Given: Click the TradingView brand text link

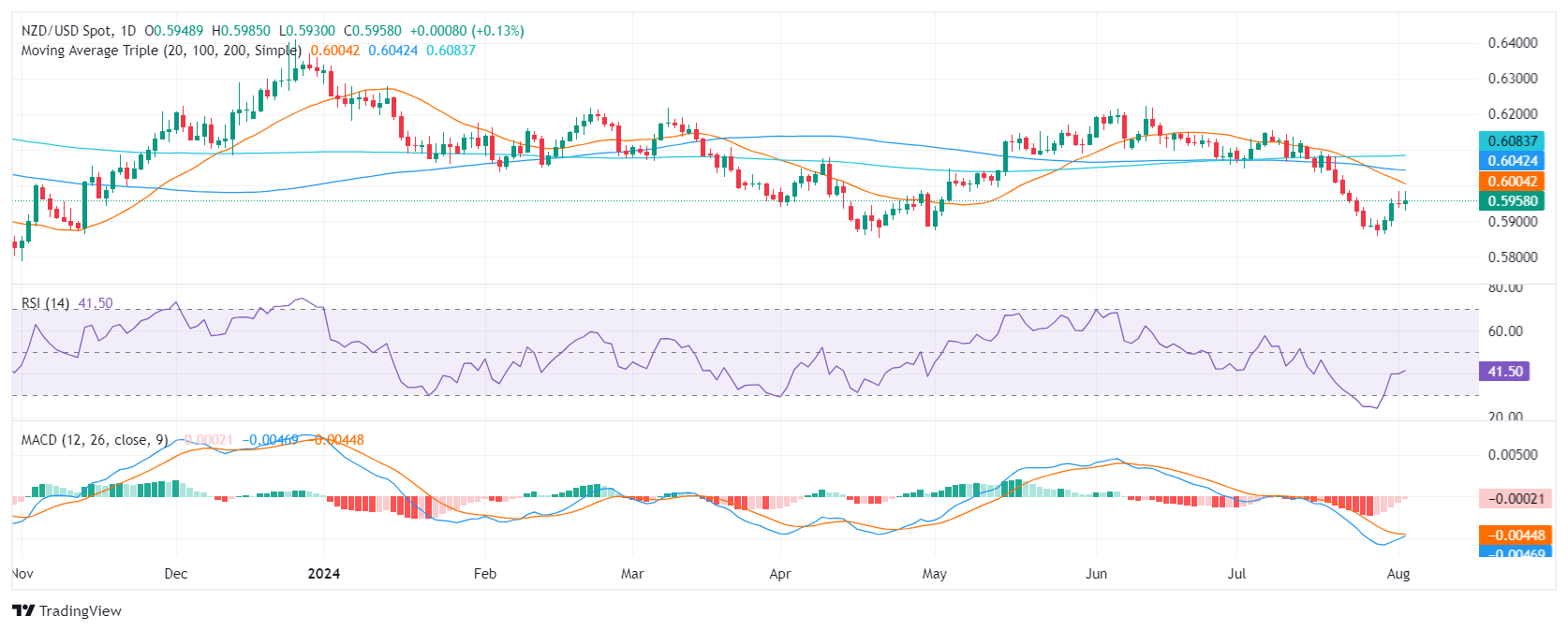Looking at the screenshot, I should click(81, 610).
